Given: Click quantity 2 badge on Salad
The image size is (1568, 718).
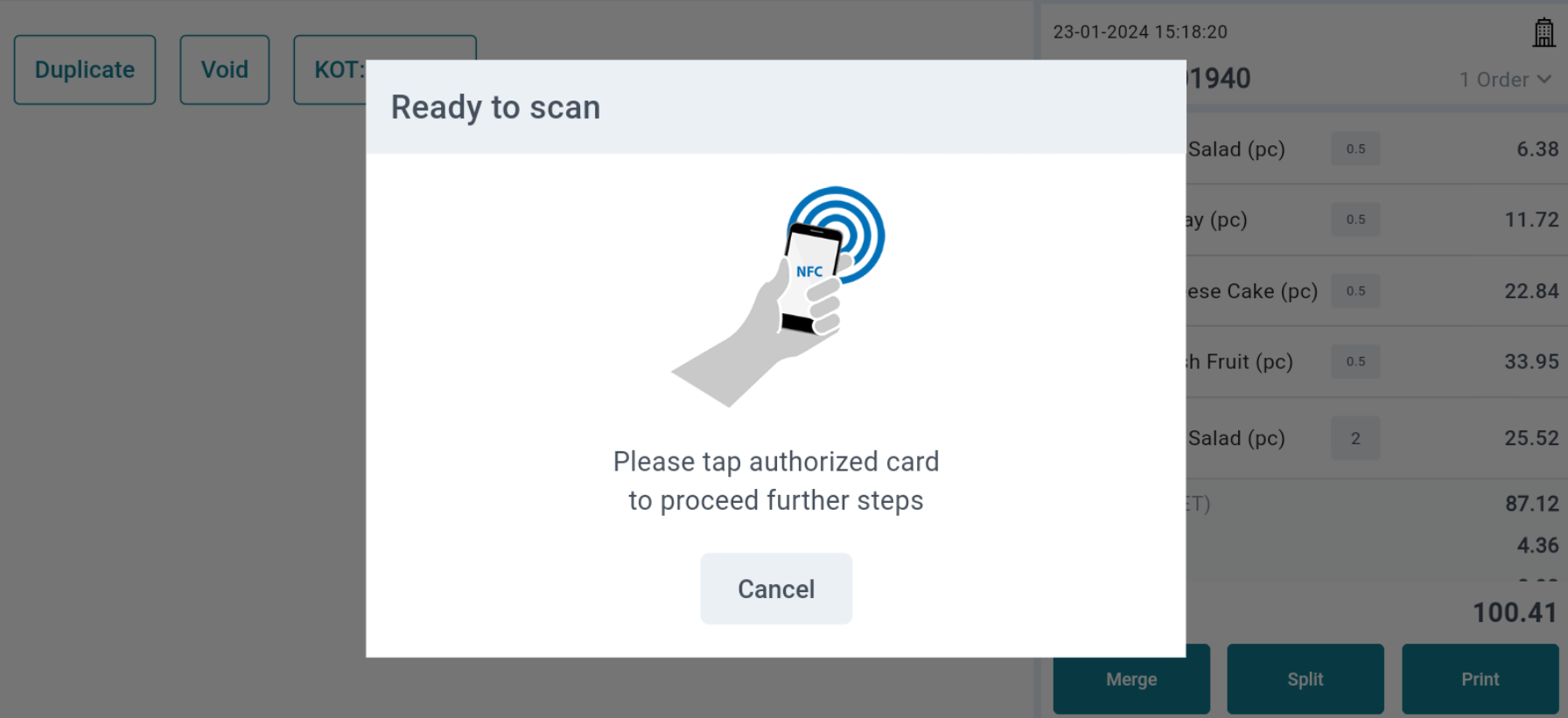Looking at the screenshot, I should (x=1355, y=438).
